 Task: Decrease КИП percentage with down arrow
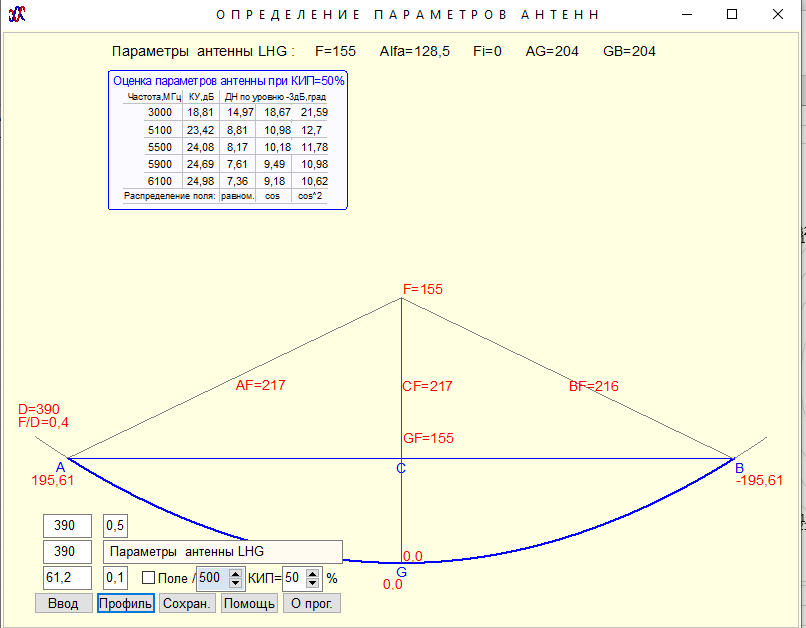tap(312, 583)
